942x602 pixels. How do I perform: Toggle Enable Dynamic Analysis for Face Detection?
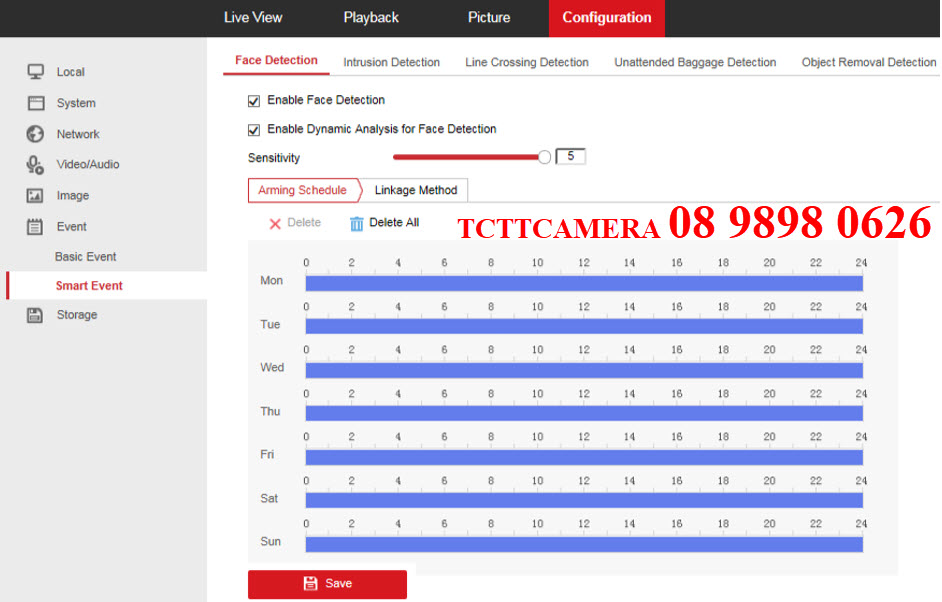[254, 130]
